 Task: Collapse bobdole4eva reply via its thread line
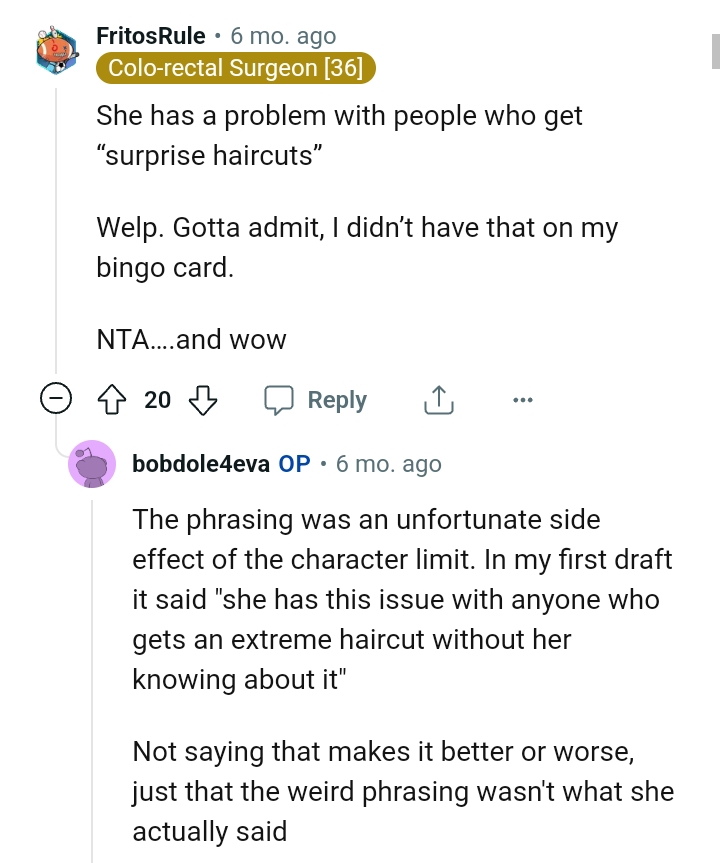click(x=92, y=680)
